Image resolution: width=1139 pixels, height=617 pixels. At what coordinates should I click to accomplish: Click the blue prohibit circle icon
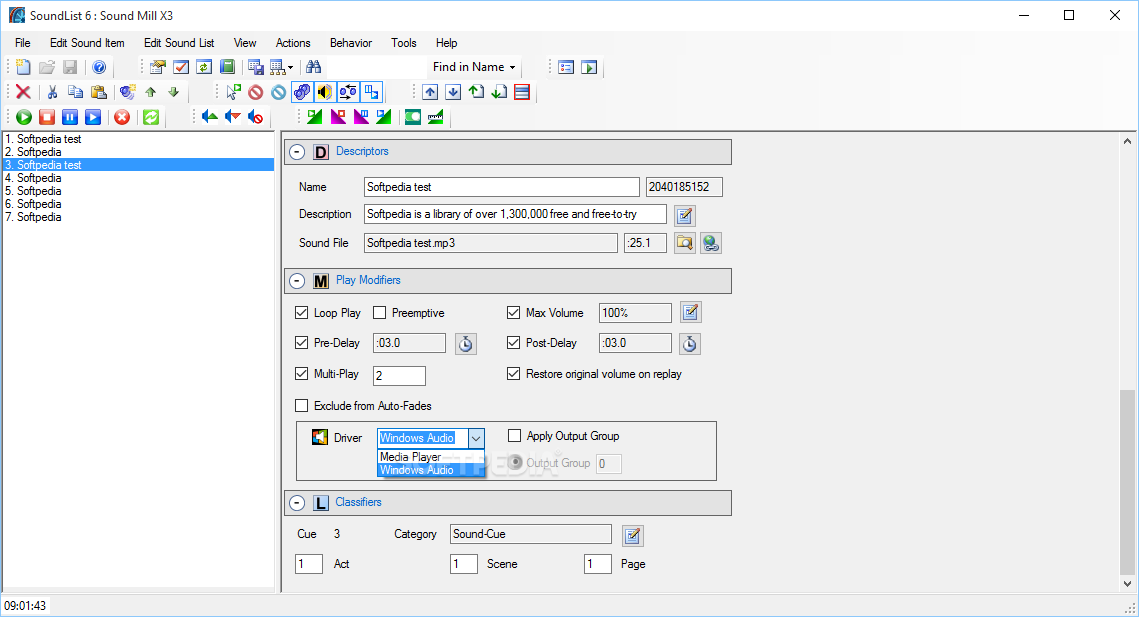click(279, 92)
